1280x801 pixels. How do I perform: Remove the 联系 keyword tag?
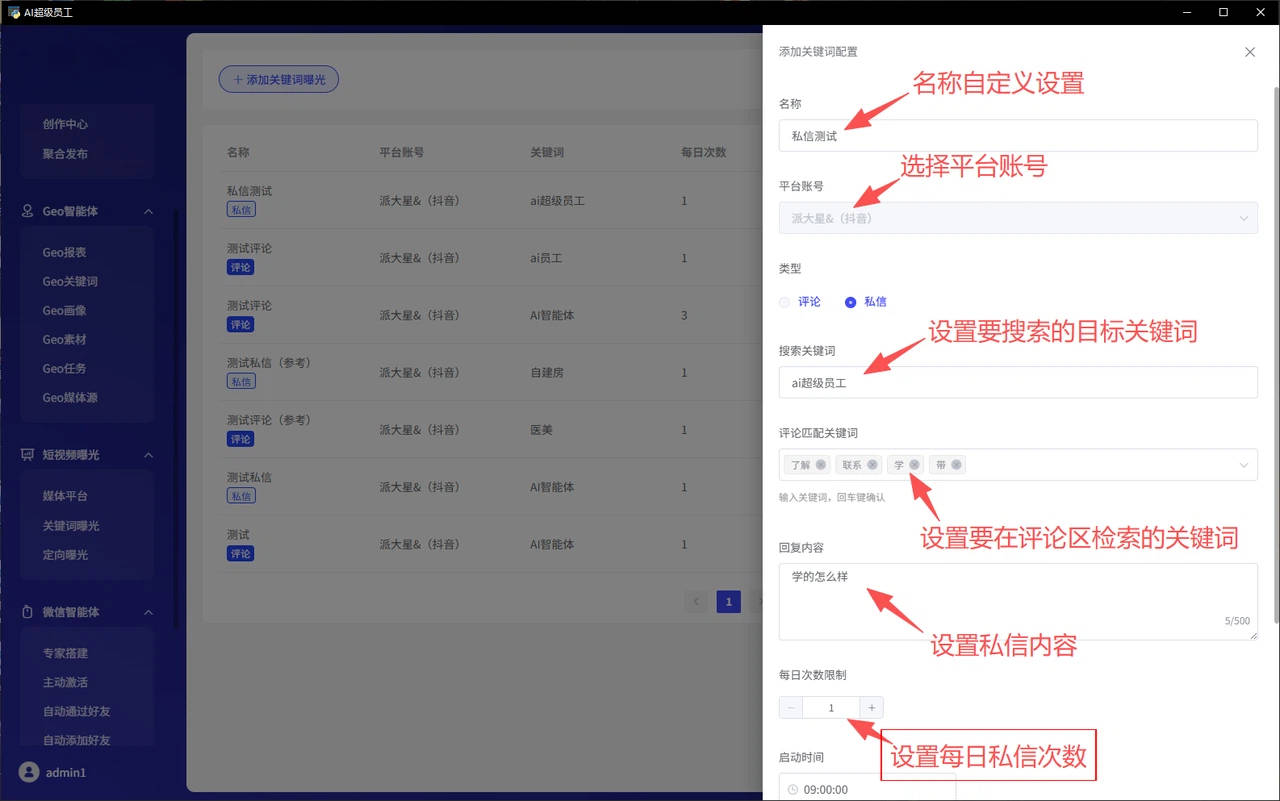point(872,465)
